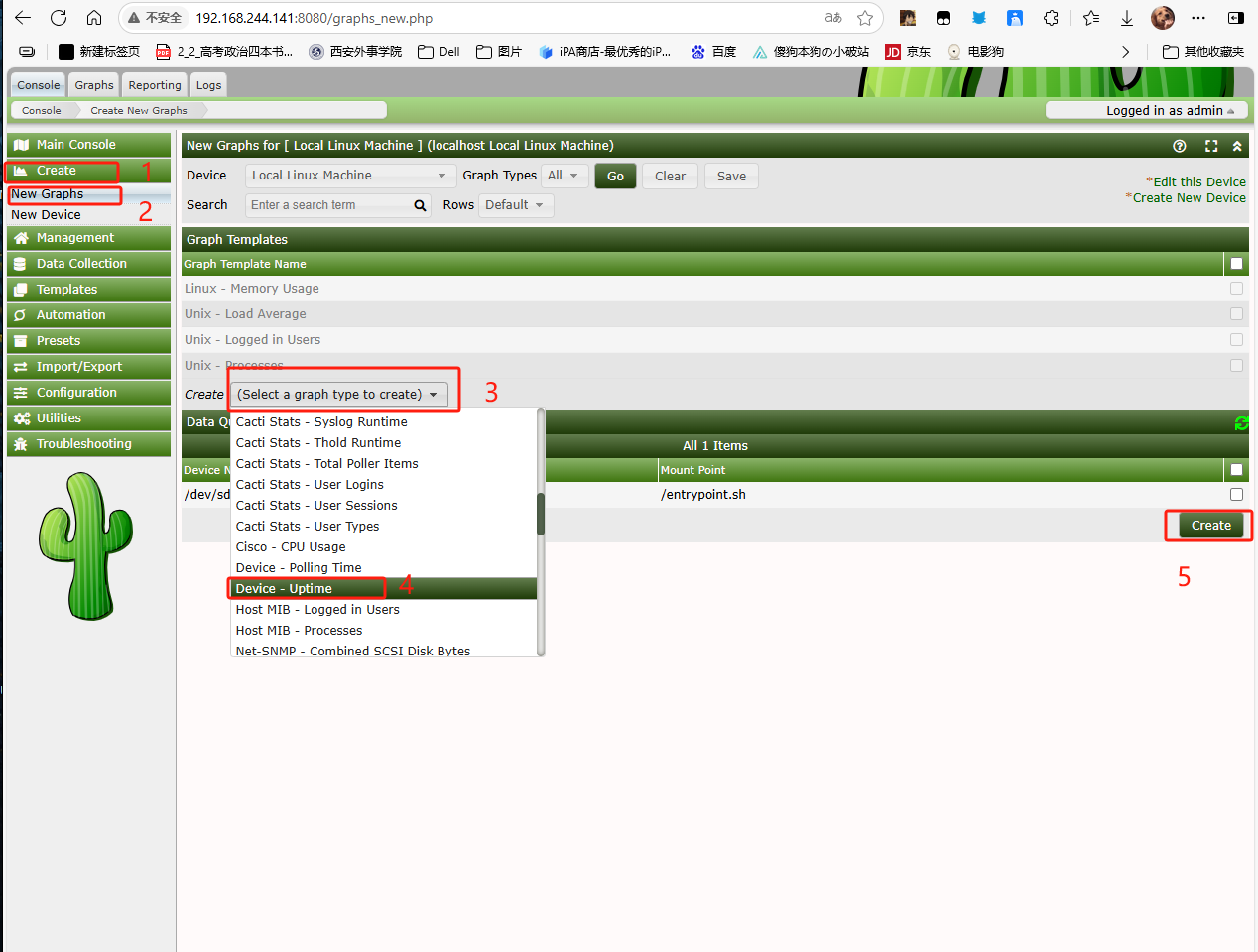The width and height of the screenshot is (1258, 952).
Task: Check Linux - Memory Usage checkbox
Action: 1236,289
